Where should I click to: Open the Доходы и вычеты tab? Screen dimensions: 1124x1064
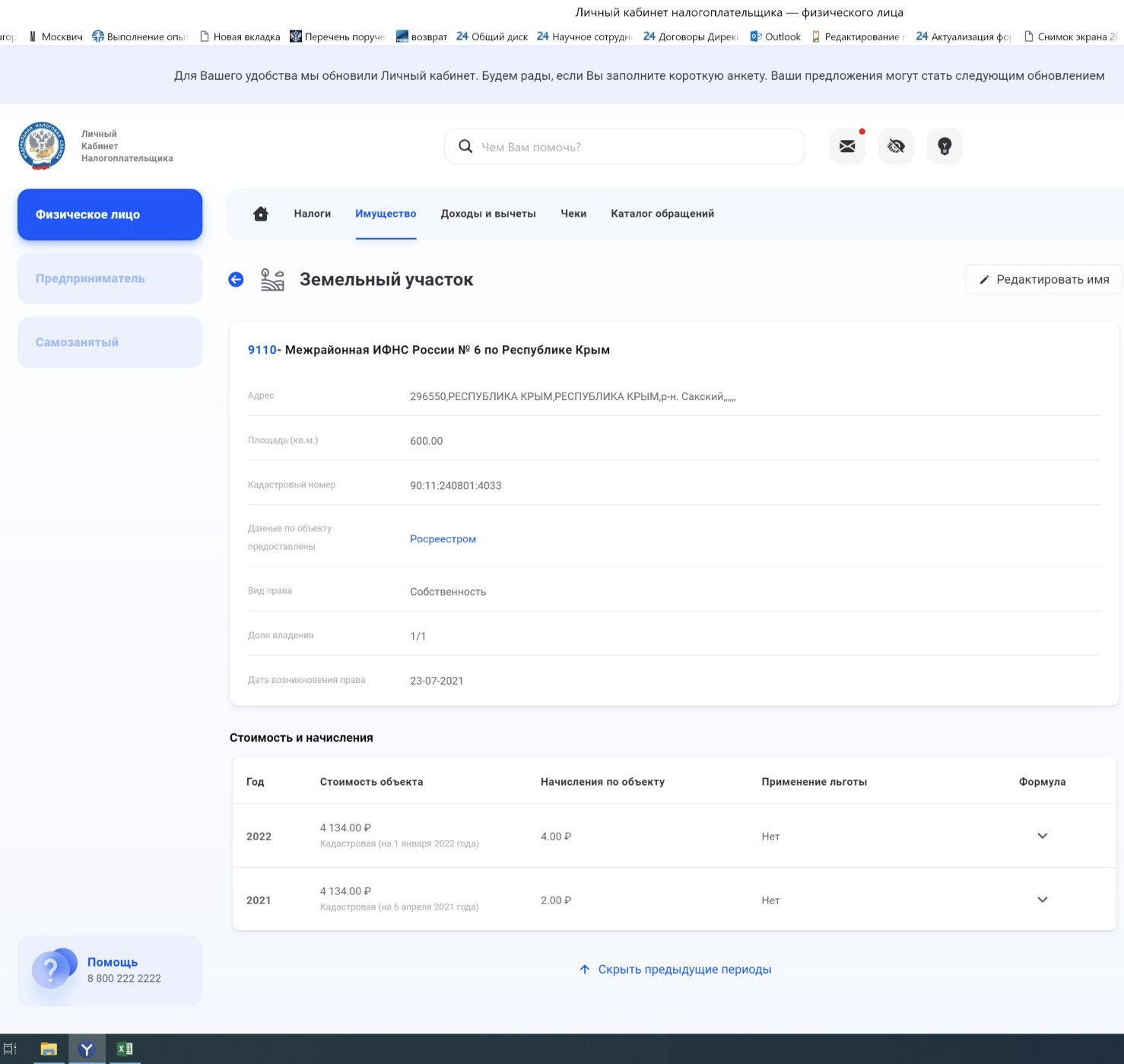click(x=488, y=214)
